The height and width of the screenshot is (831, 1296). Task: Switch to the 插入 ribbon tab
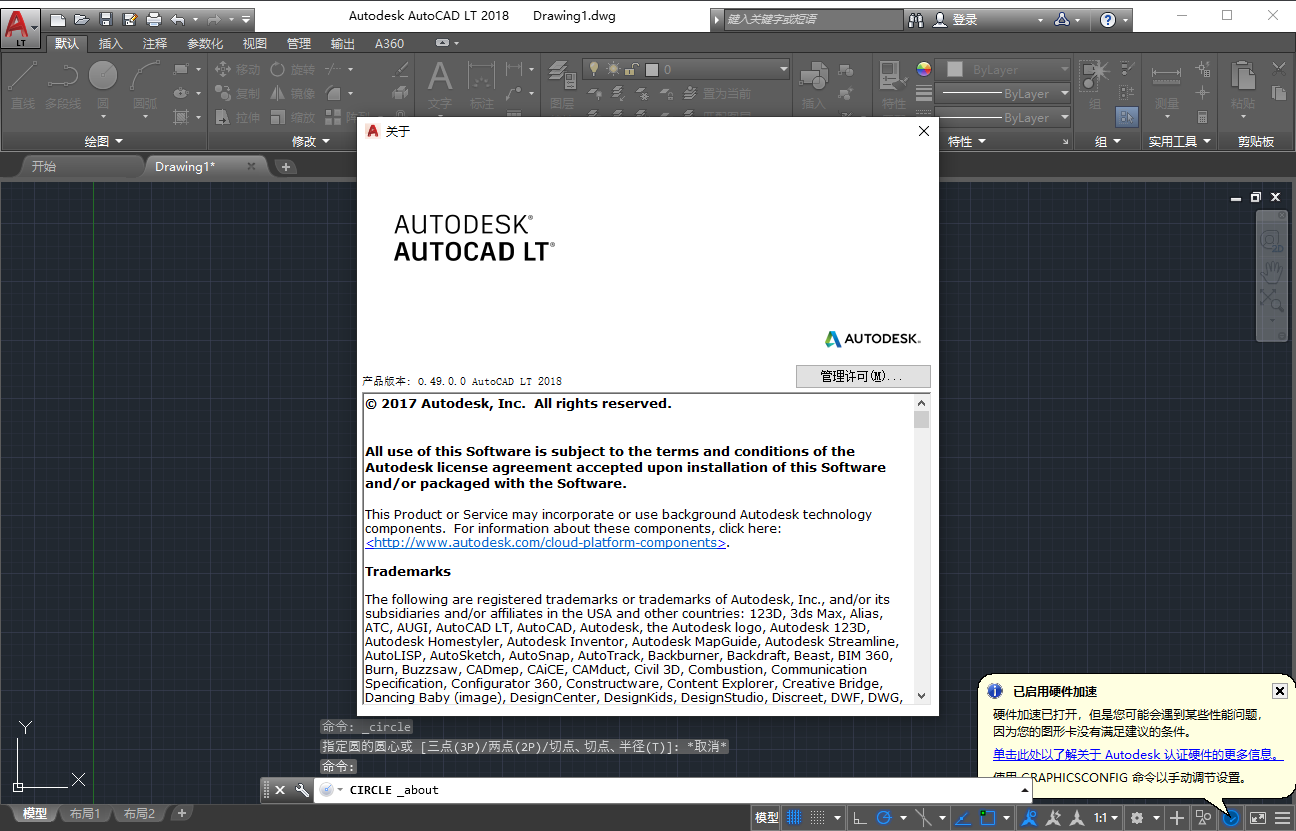coord(110,43)
